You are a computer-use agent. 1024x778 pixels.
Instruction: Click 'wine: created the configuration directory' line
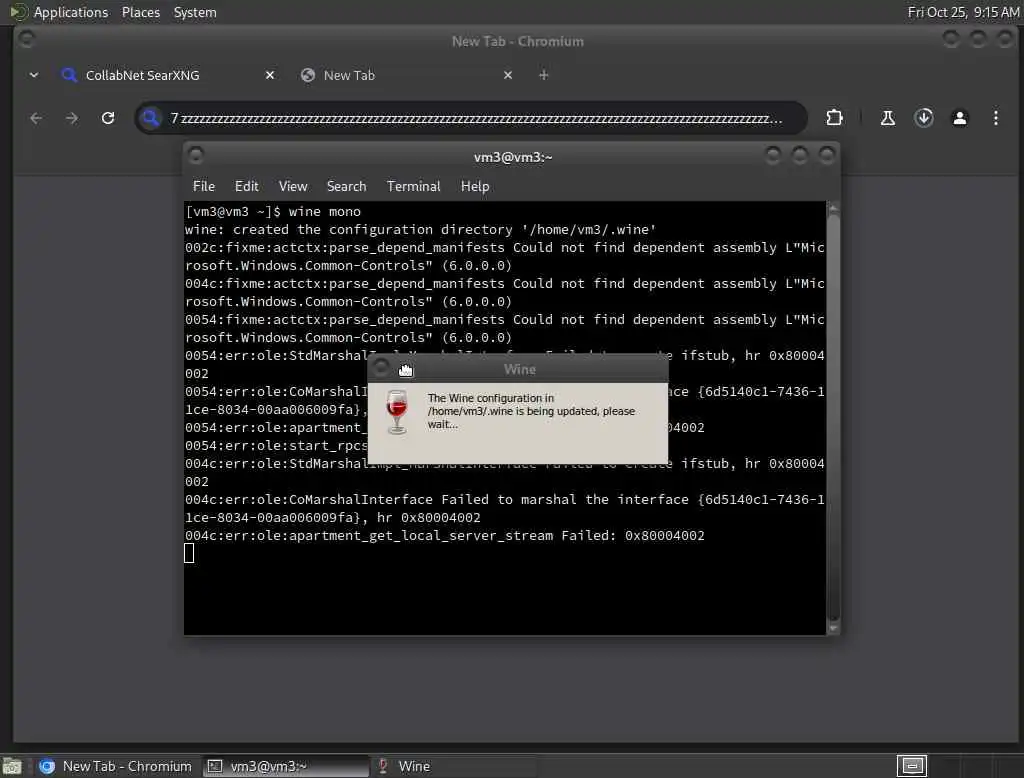point(421,229)
